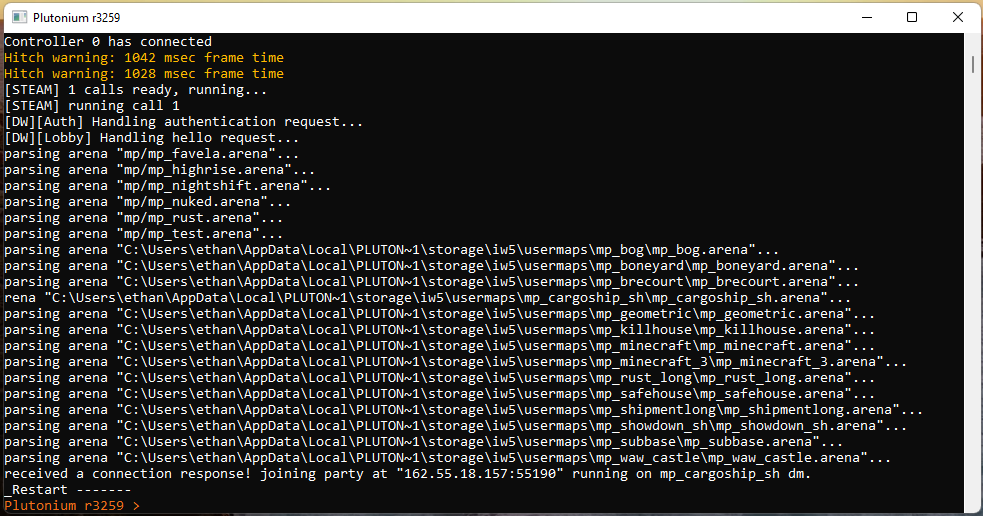Click the mp_geometric.arena path line
Image resolution: width=983 pixels, height=516 pixels.
pyautogui.click(x=439, y=313)
